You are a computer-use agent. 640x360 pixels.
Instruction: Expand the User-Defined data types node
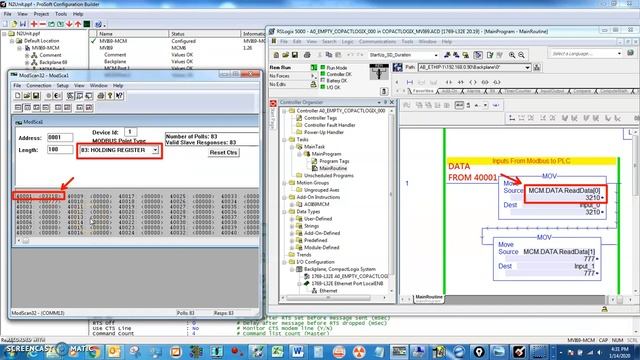(x=292, y=219)
